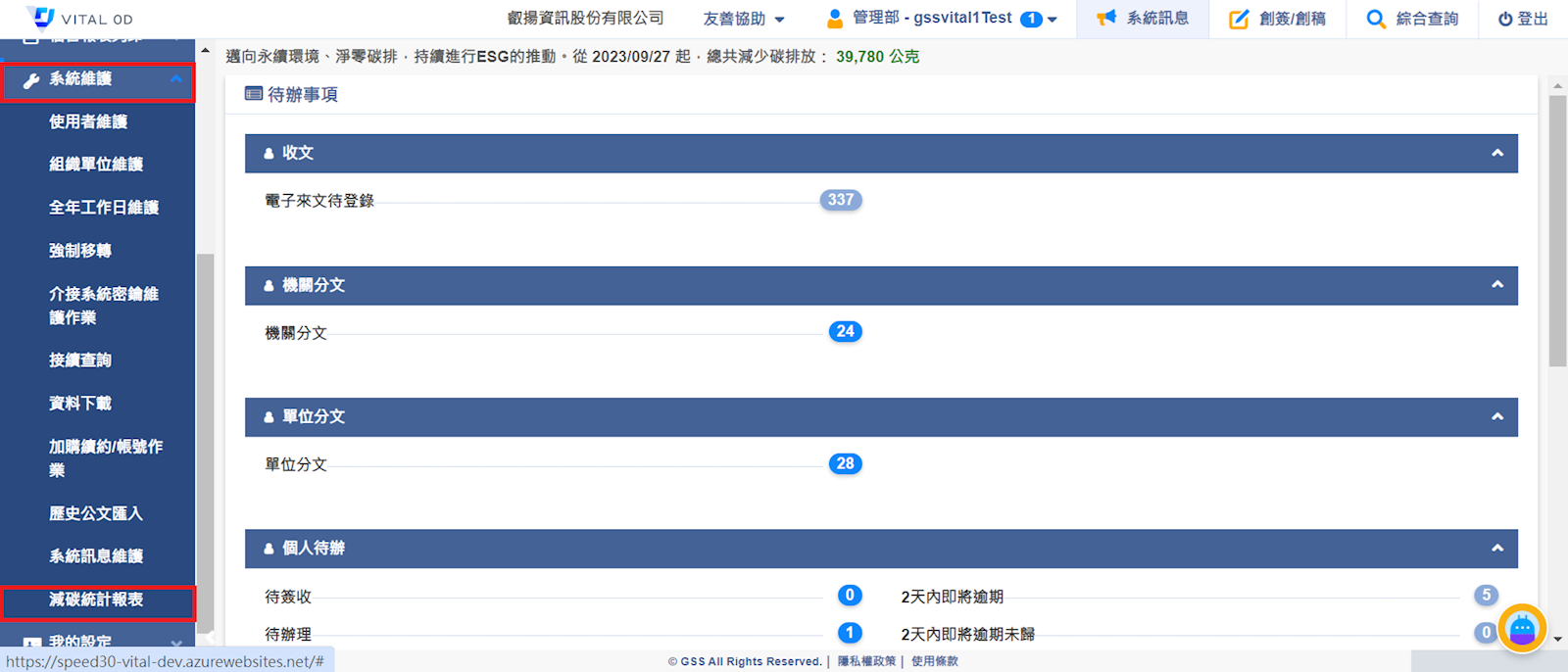The height and width of the screenshot is (672, 1568).
Task: Open the 管理部 gssvital1Test user dropdown
Action: tap(942, 19)
